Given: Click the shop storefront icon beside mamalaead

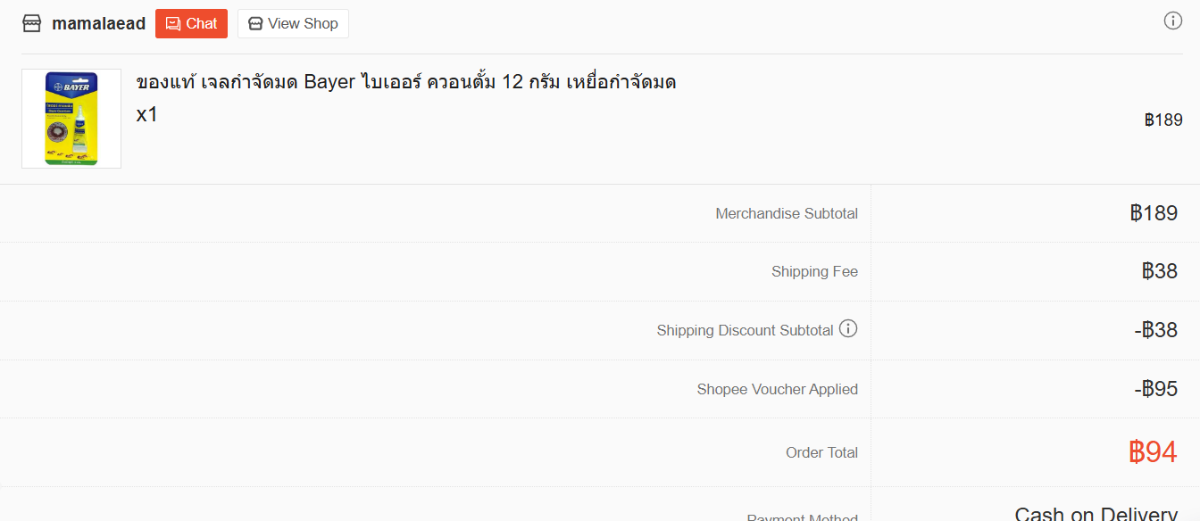Looking at the screenshot, I should point(32,23).
